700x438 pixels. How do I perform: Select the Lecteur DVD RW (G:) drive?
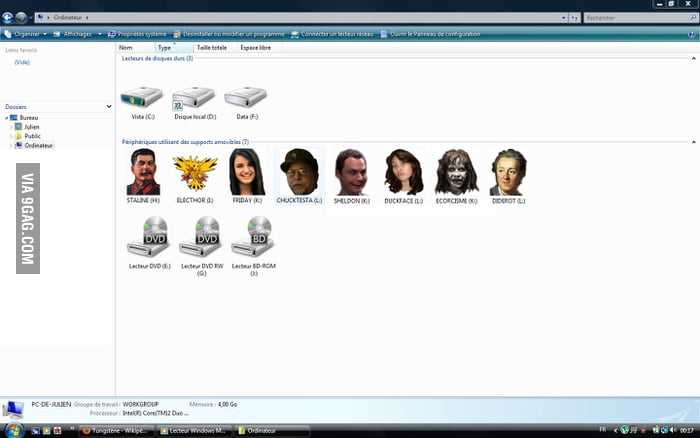(x=201, y=238)
